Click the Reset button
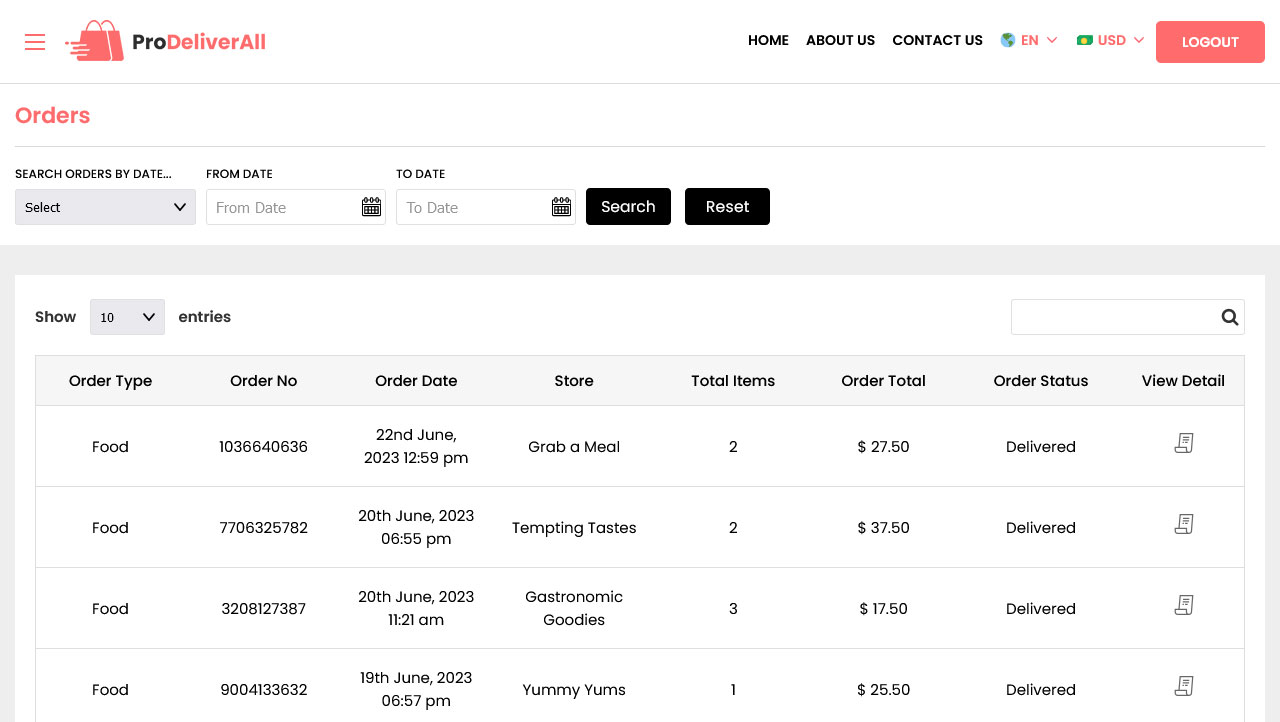1280x722 pixels. [x=727, y=206]
